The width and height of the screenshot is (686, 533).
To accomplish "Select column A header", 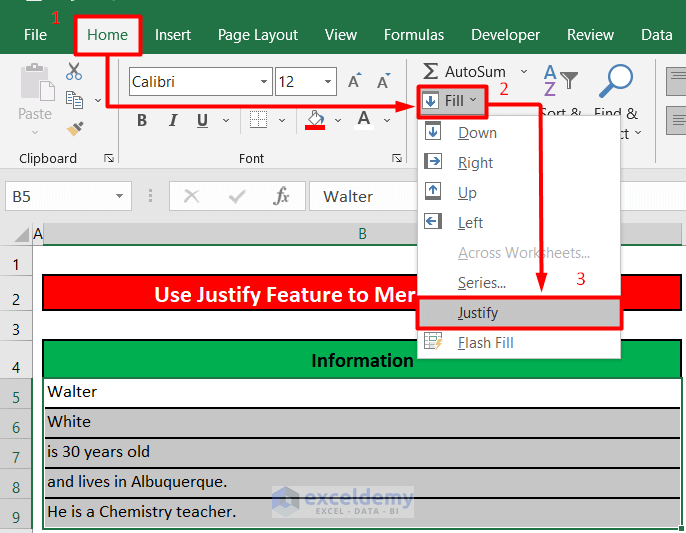I will (x=38, y=234).
